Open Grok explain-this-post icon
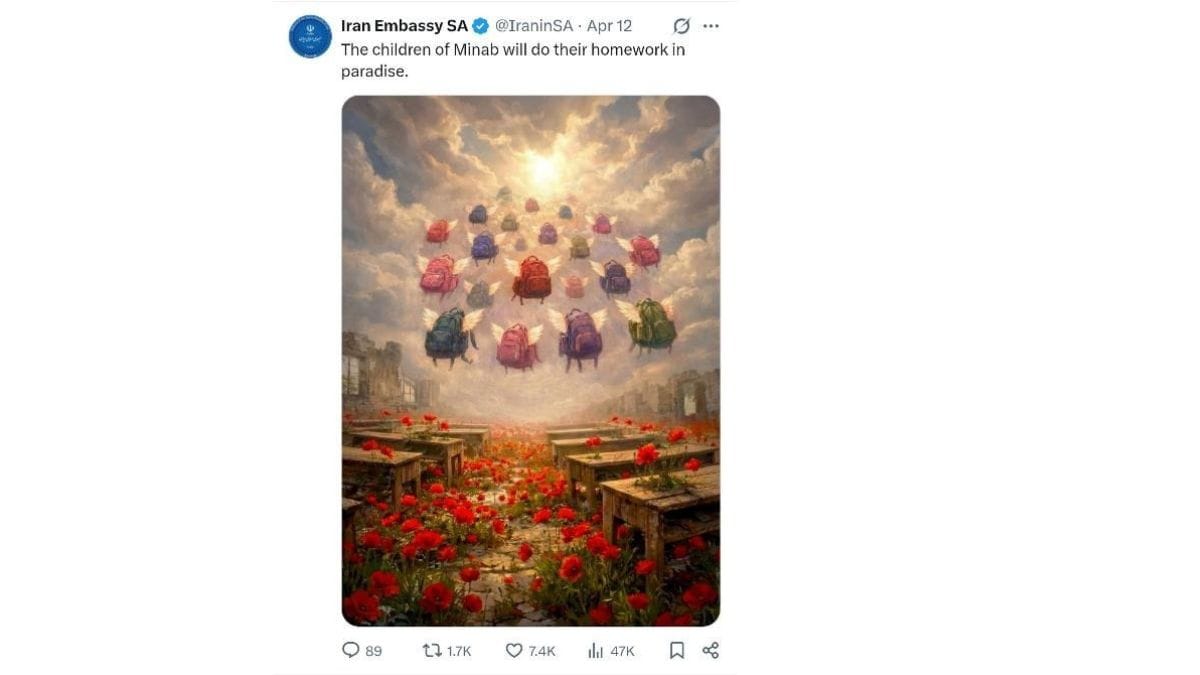Viewport: 1200px width, 675px height. [x=682, y=26]
